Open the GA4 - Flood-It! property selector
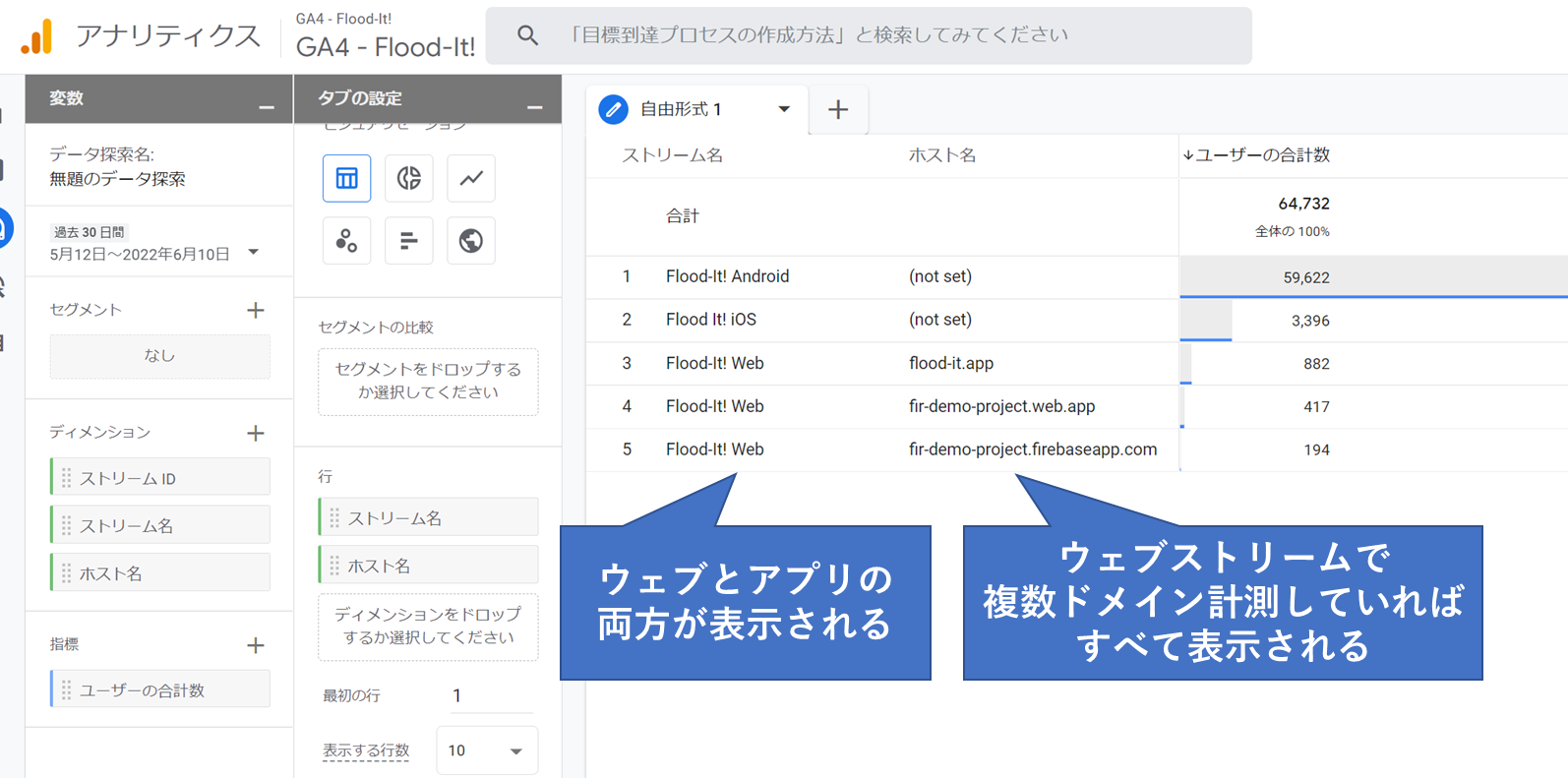Viewport: 1568px width, 778px height. pos(386,36)
